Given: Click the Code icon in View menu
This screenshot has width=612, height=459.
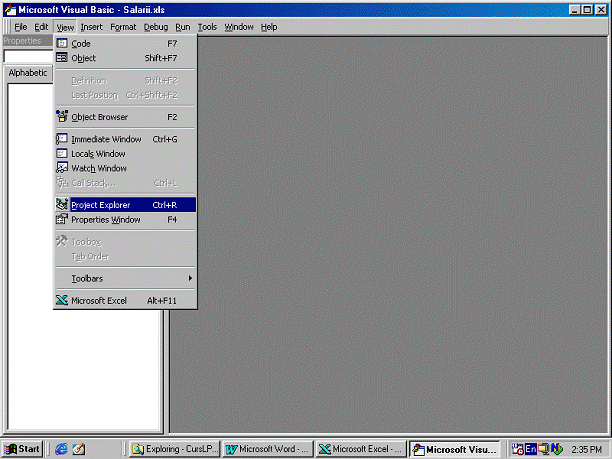Looking at the screenshot, I should 62,44.
